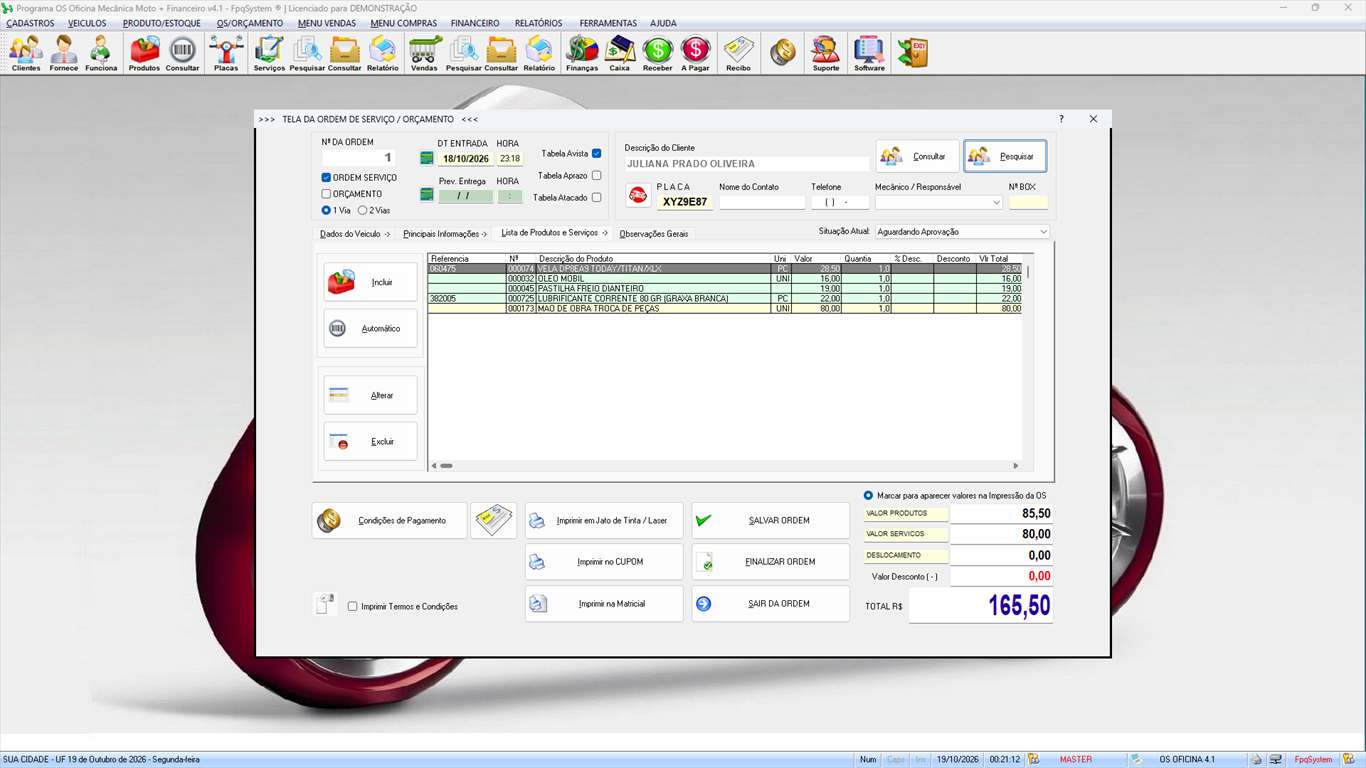Click the Condições de Pagamento button
The image size is (1366, 768).
390,521
